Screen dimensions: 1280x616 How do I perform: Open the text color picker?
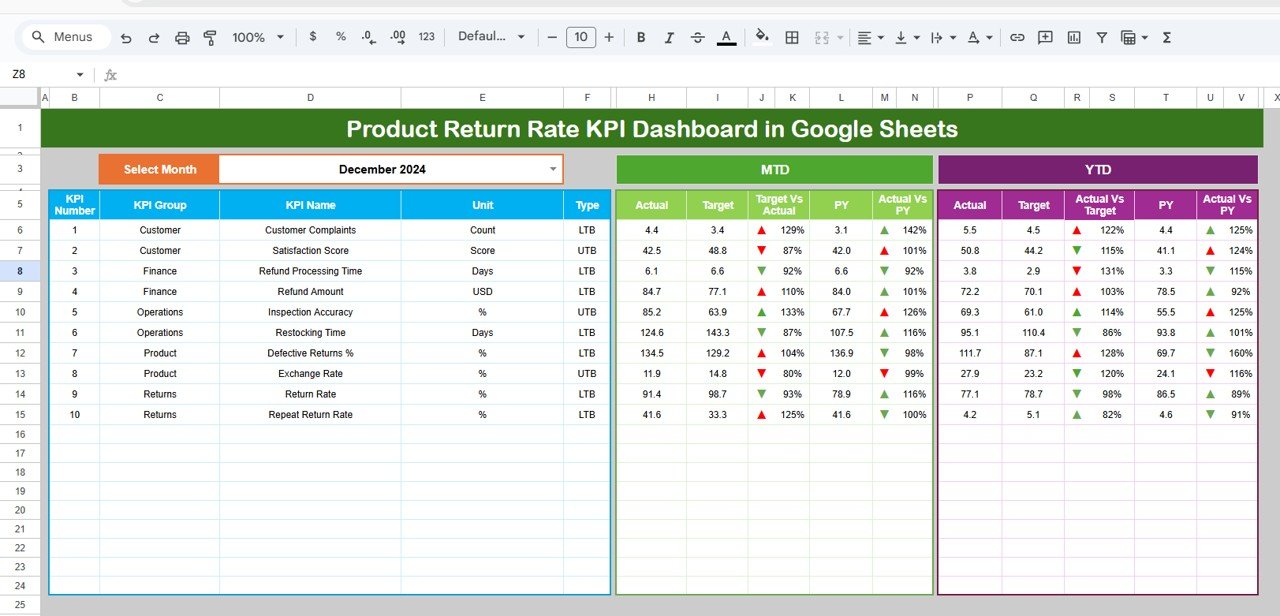tap(726, 37)
